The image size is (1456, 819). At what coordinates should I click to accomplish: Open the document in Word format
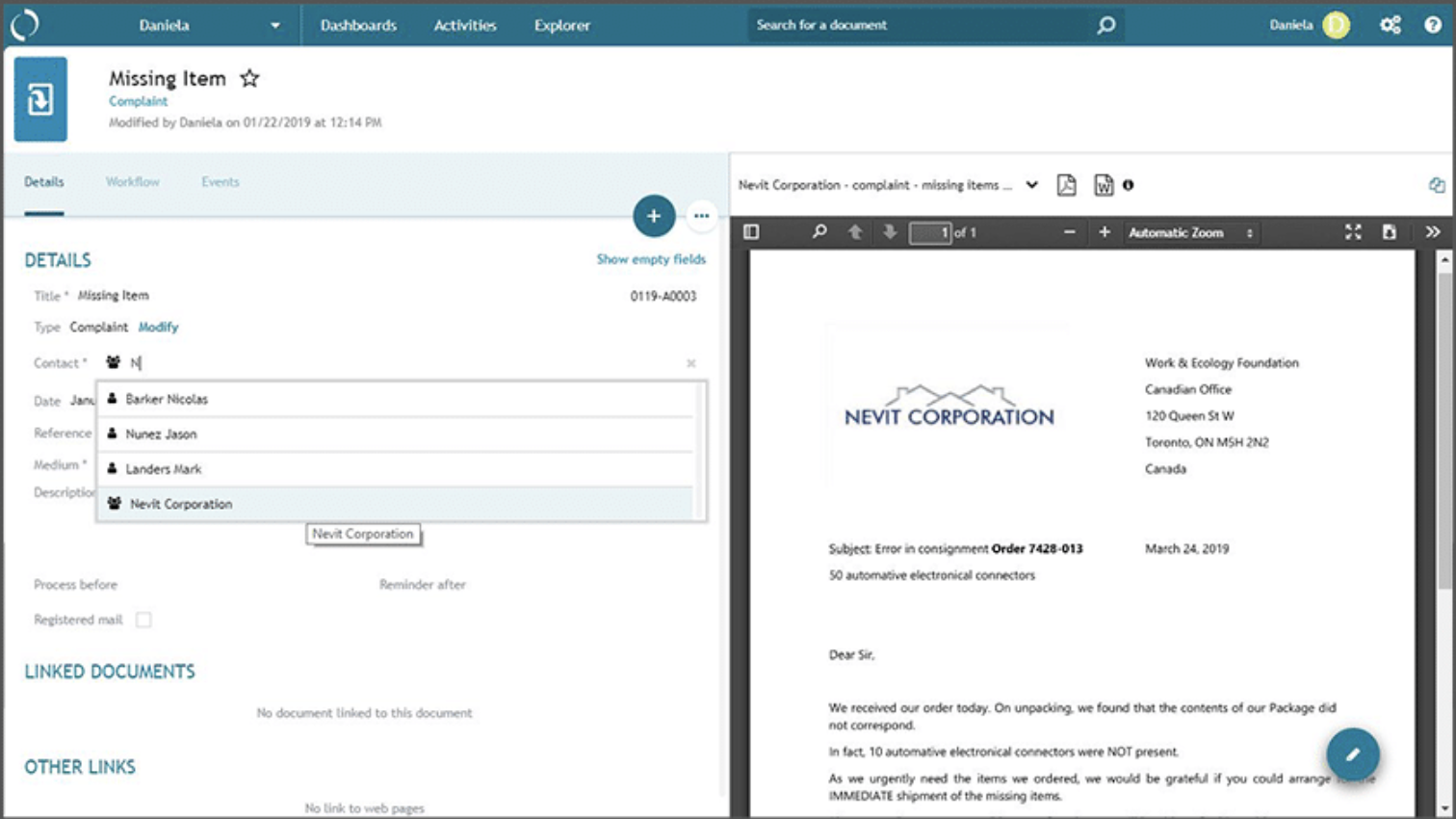point(1104,185)
